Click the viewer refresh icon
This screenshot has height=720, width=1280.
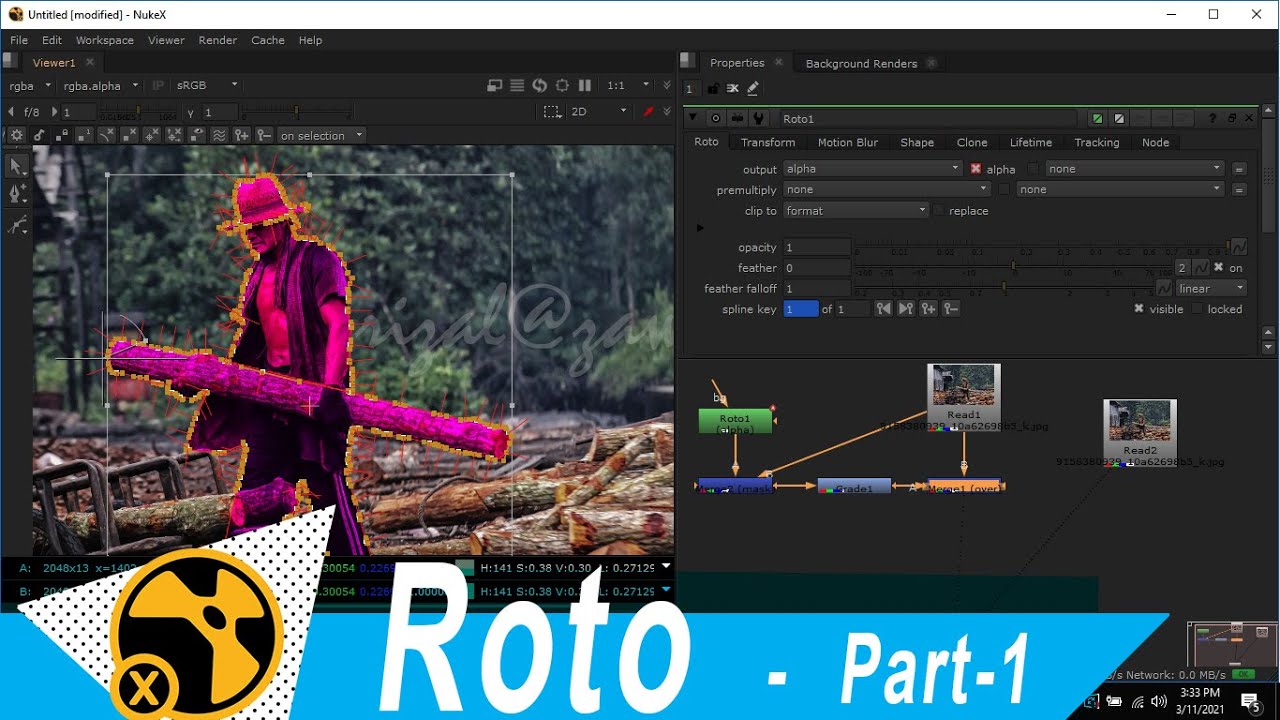540,86
